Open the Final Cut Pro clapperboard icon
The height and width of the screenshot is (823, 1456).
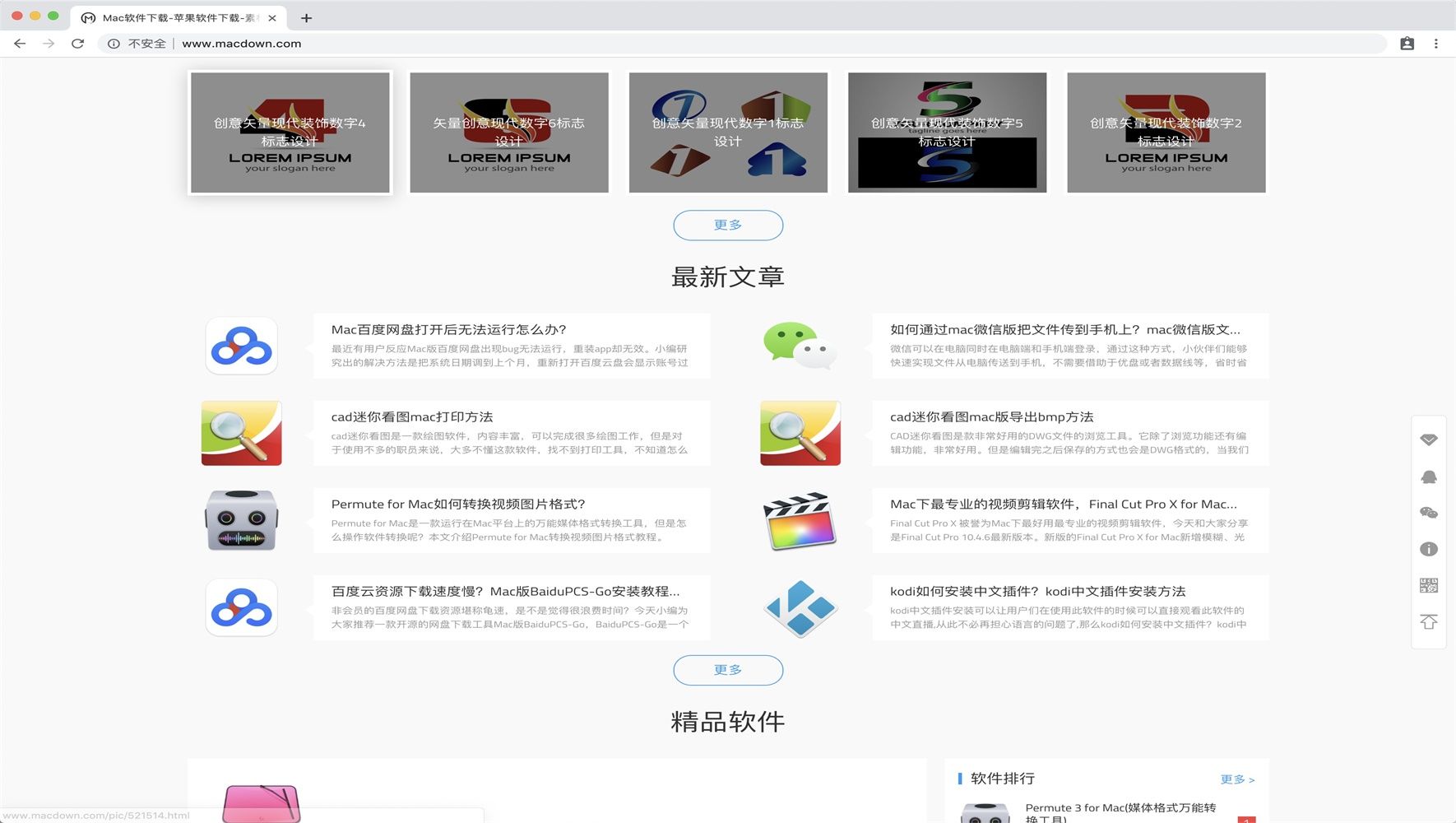(799, 520)
